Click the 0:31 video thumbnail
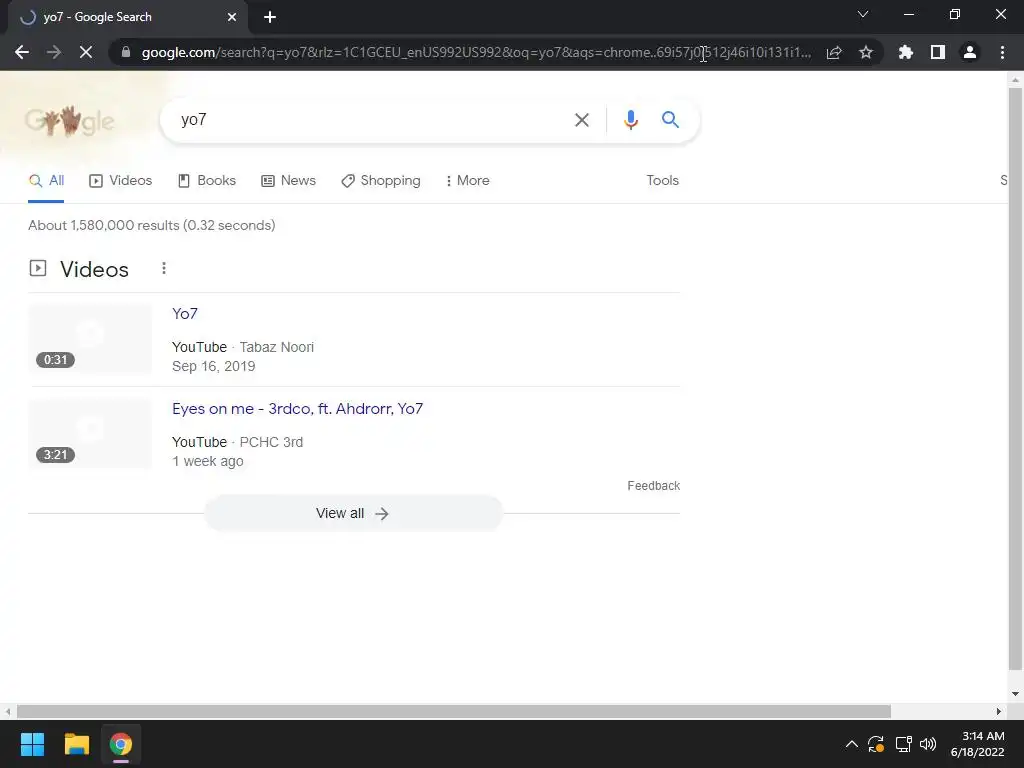1024x768 pixels. point(90,339)
